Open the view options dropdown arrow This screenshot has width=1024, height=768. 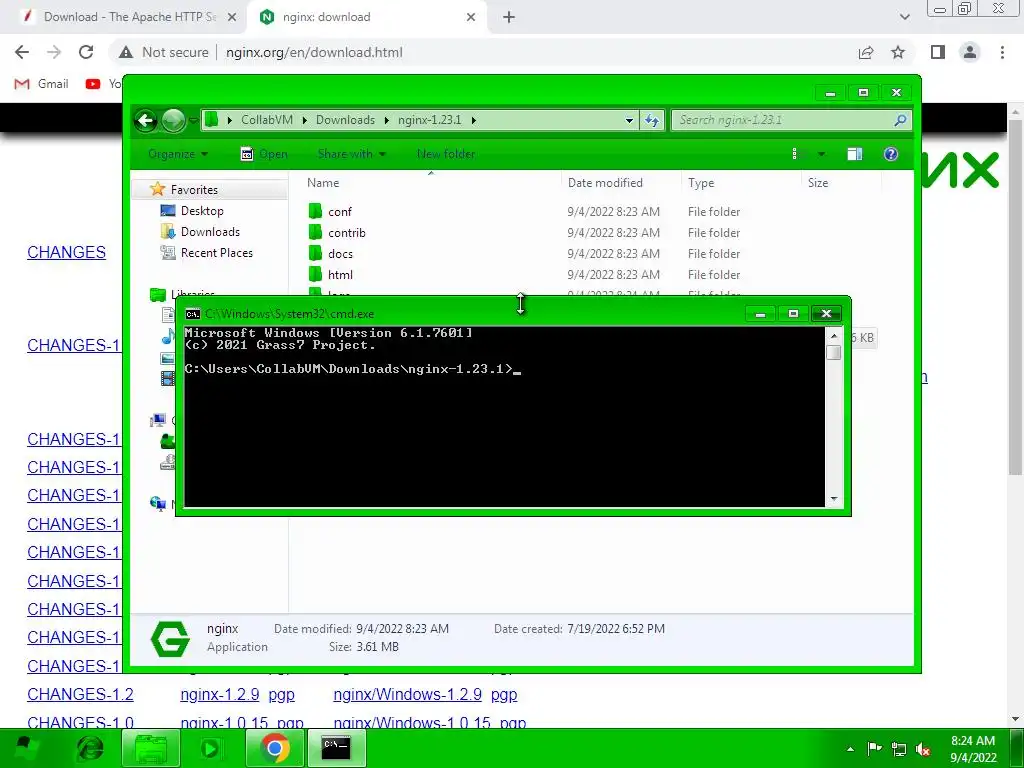coord(821,154)
